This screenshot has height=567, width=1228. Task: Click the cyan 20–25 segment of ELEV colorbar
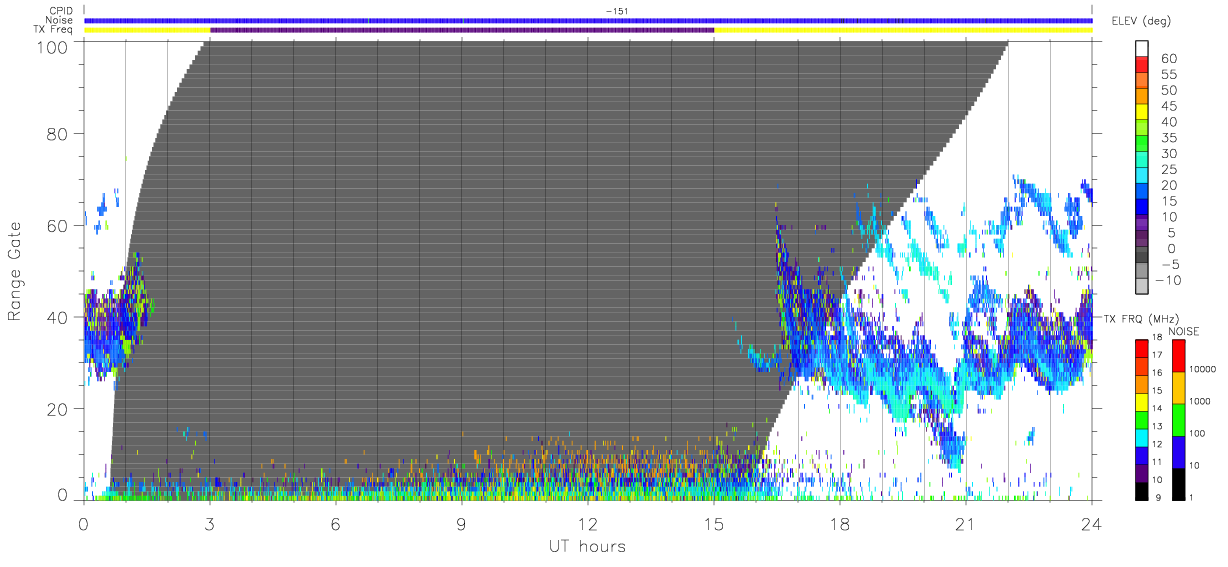(1142, 177)
